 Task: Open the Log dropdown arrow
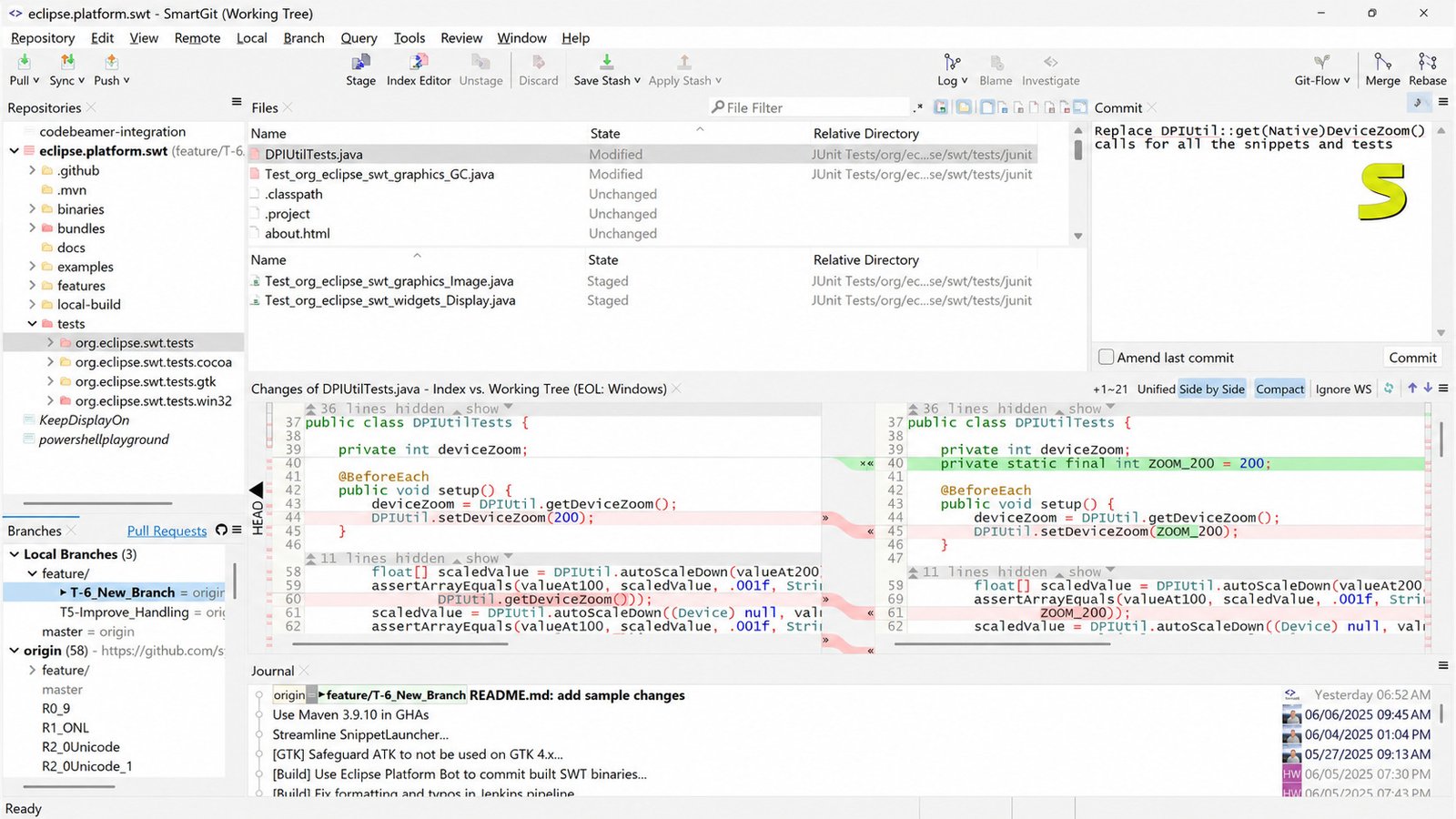click(x=964, y=80)
